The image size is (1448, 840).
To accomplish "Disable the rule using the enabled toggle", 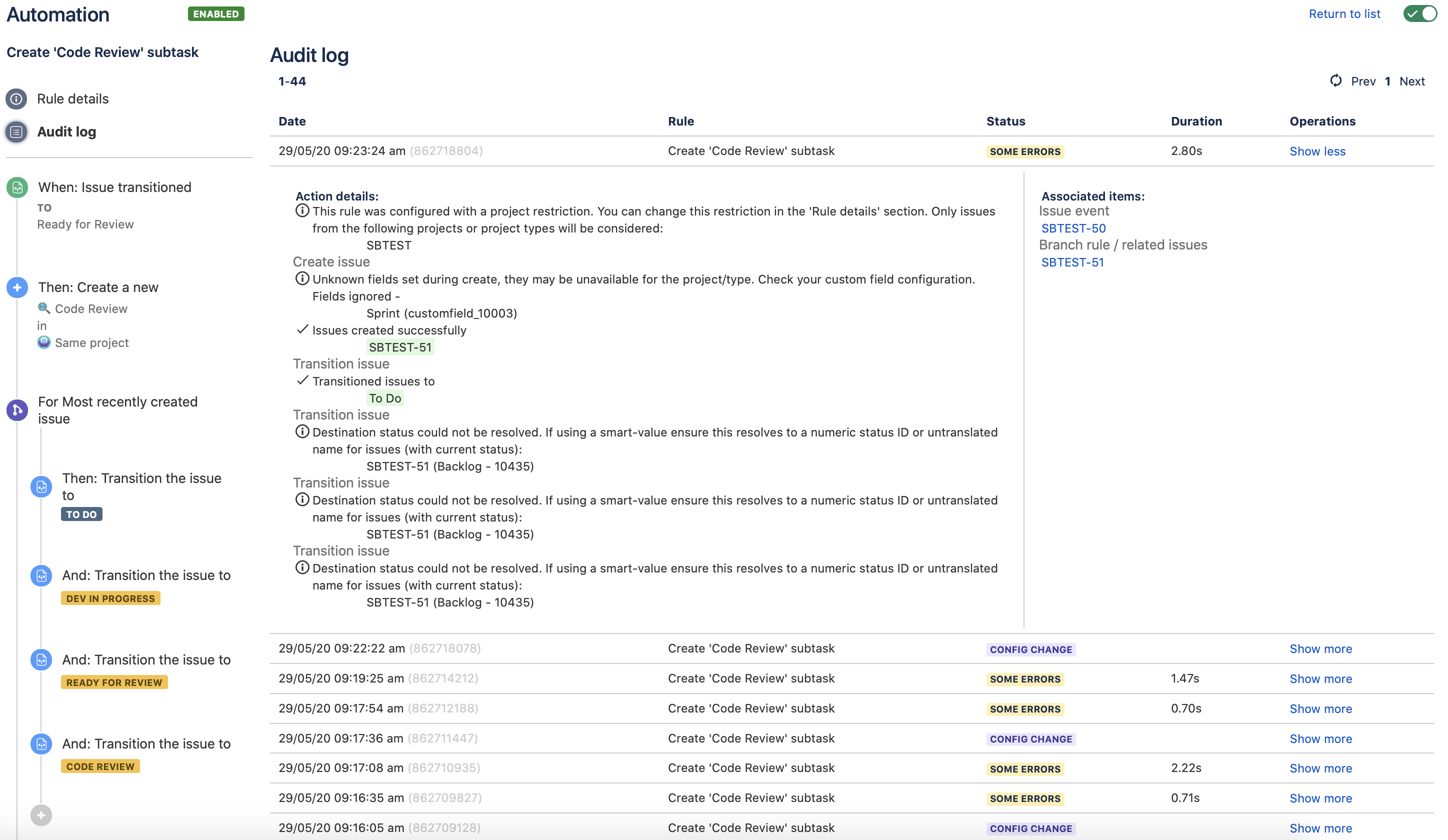I will [1419, 14].
